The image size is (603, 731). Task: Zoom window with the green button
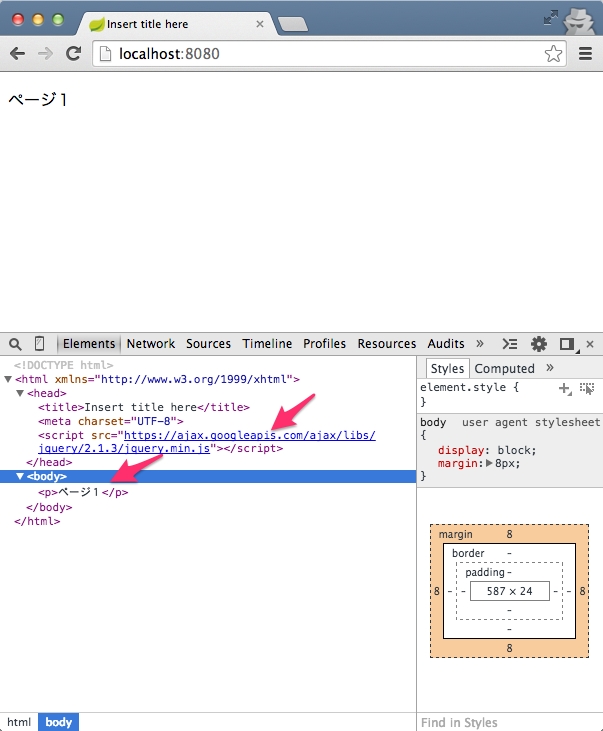[x=58, y=20]
